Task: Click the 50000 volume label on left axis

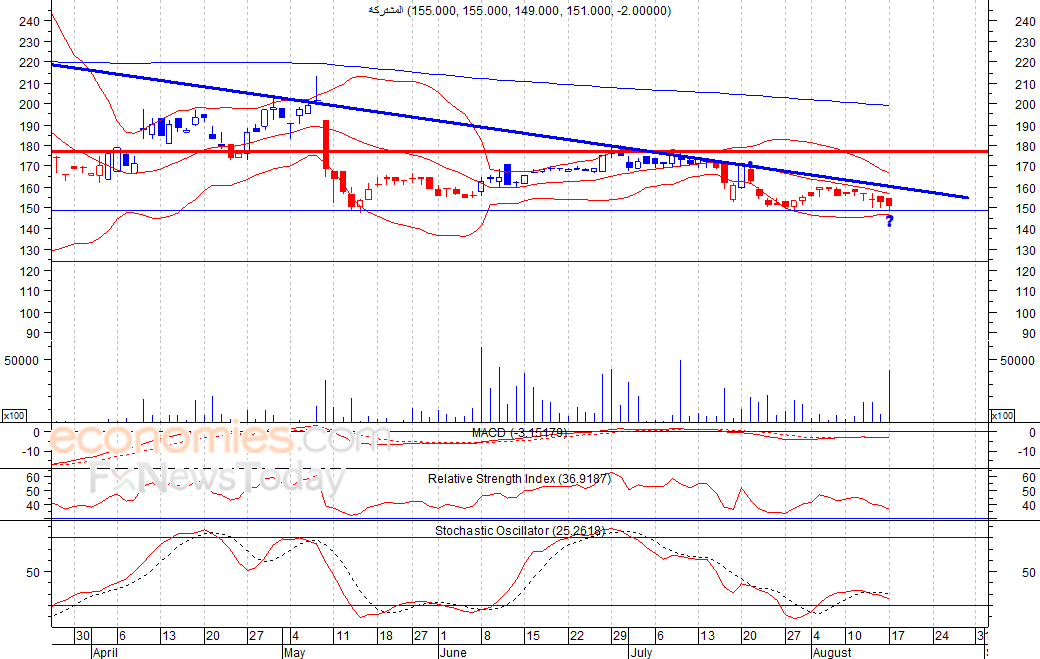Action: pos(22,361)
